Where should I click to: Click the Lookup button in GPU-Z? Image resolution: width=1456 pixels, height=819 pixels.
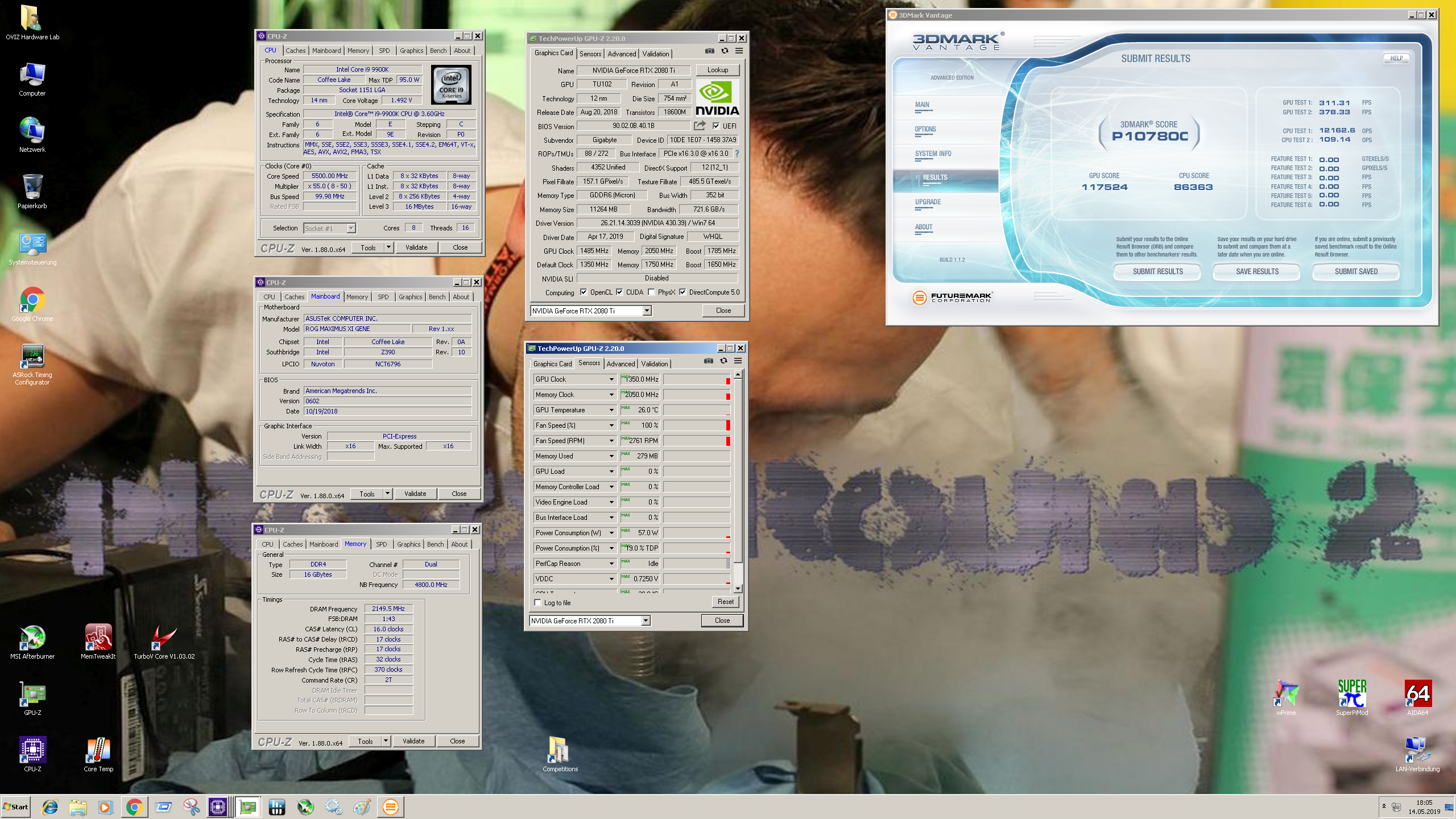[717, 70]
